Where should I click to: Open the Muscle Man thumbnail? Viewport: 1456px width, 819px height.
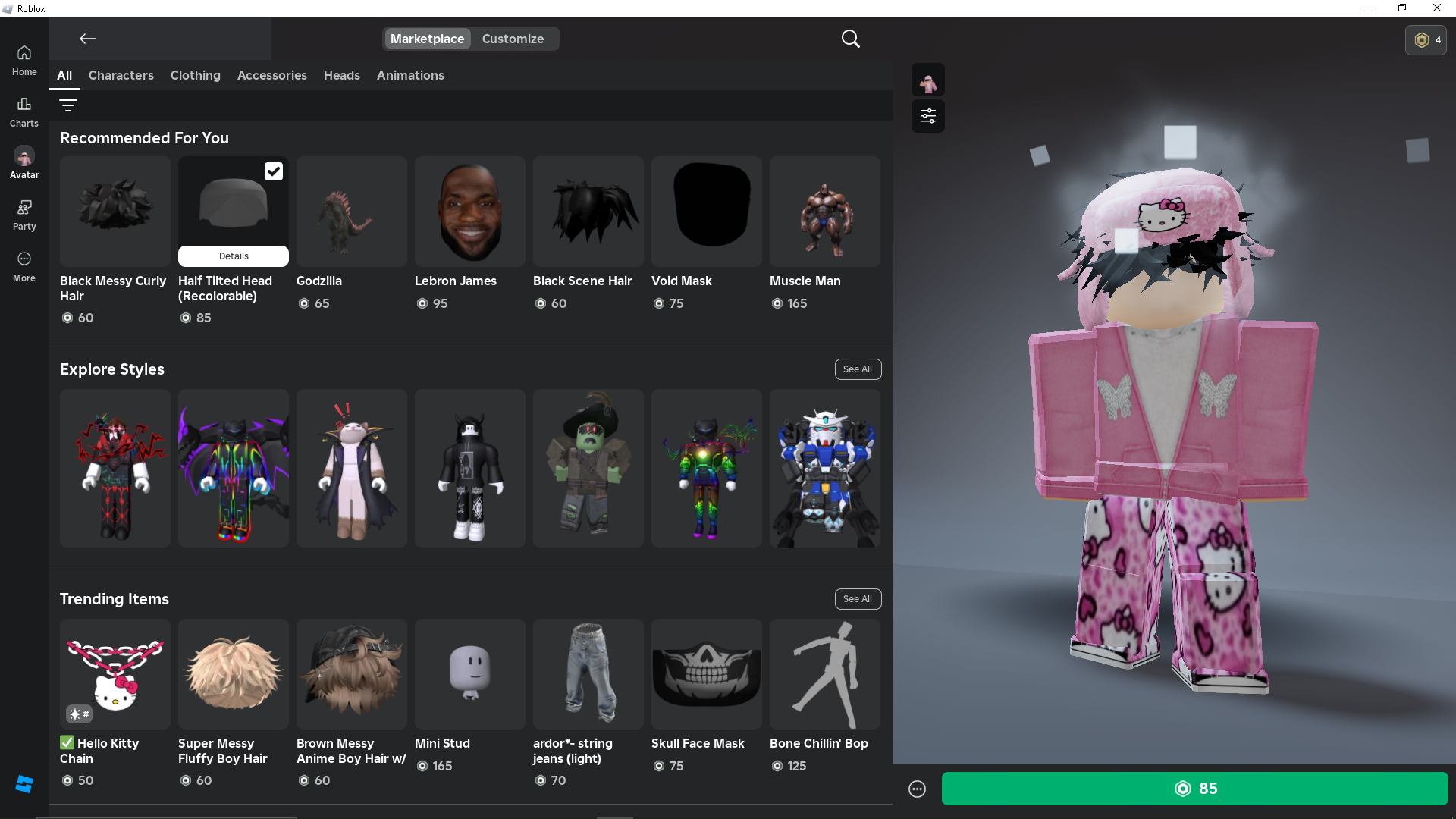[x=825, y=212]
